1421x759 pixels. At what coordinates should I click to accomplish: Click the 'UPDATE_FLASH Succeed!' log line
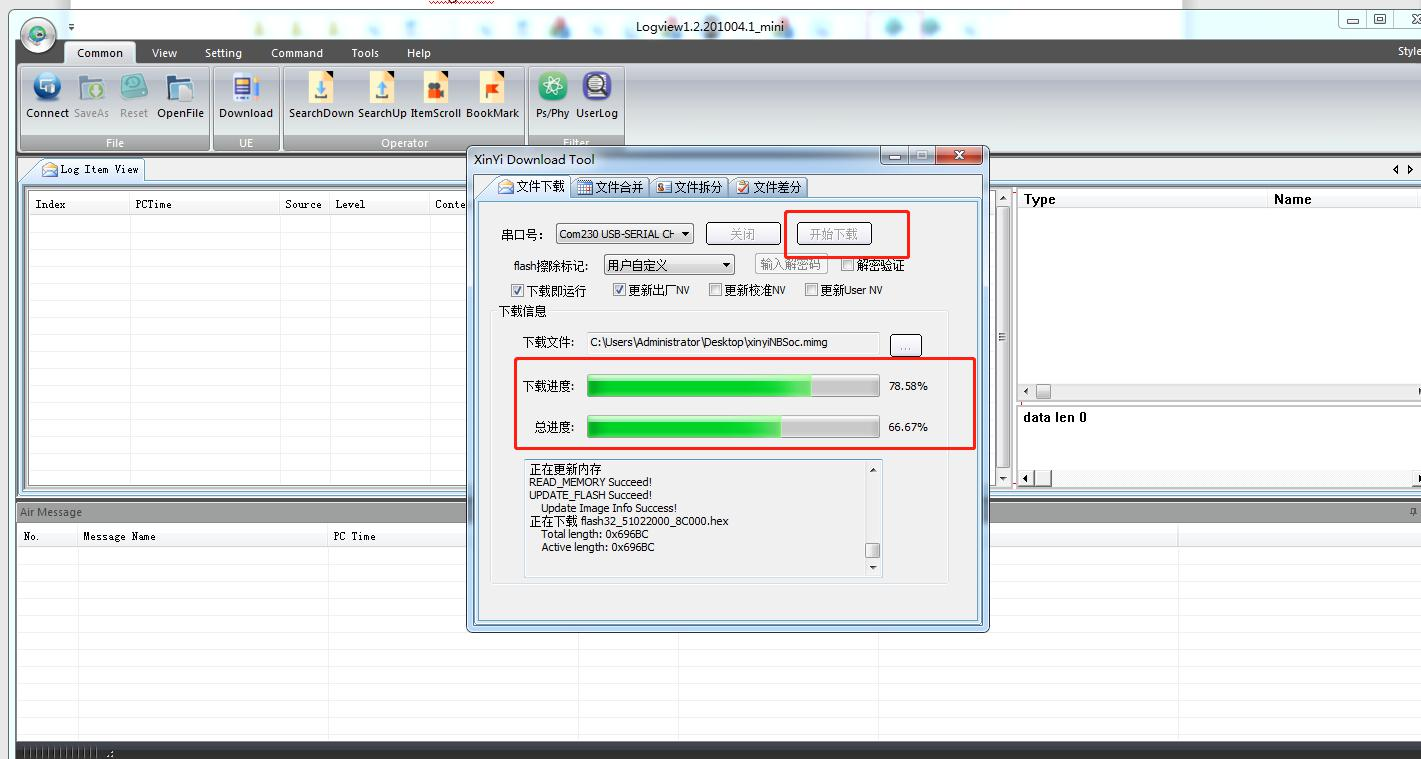click(590, 495)
